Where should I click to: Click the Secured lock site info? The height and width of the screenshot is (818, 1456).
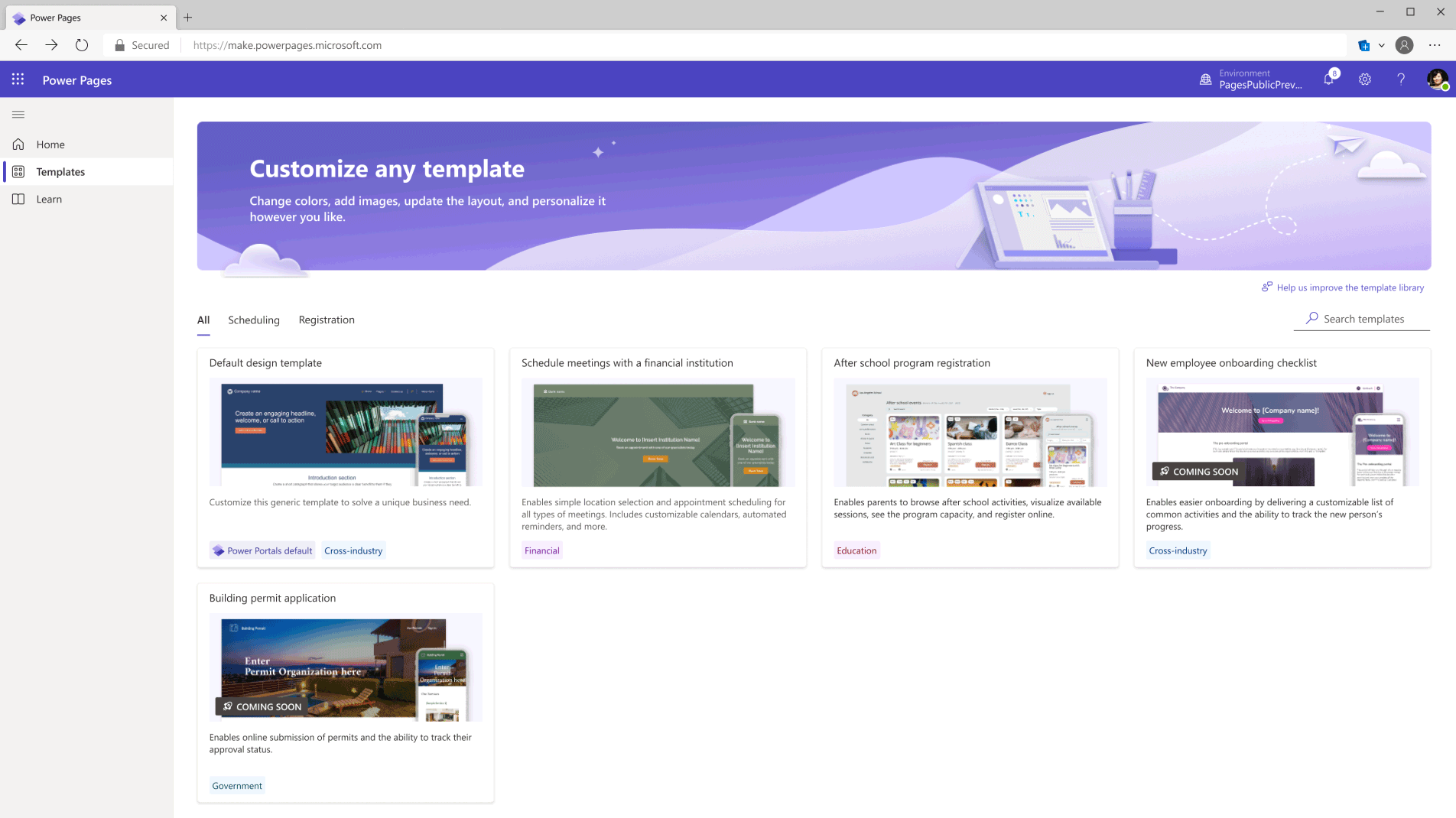coord(141,45)
